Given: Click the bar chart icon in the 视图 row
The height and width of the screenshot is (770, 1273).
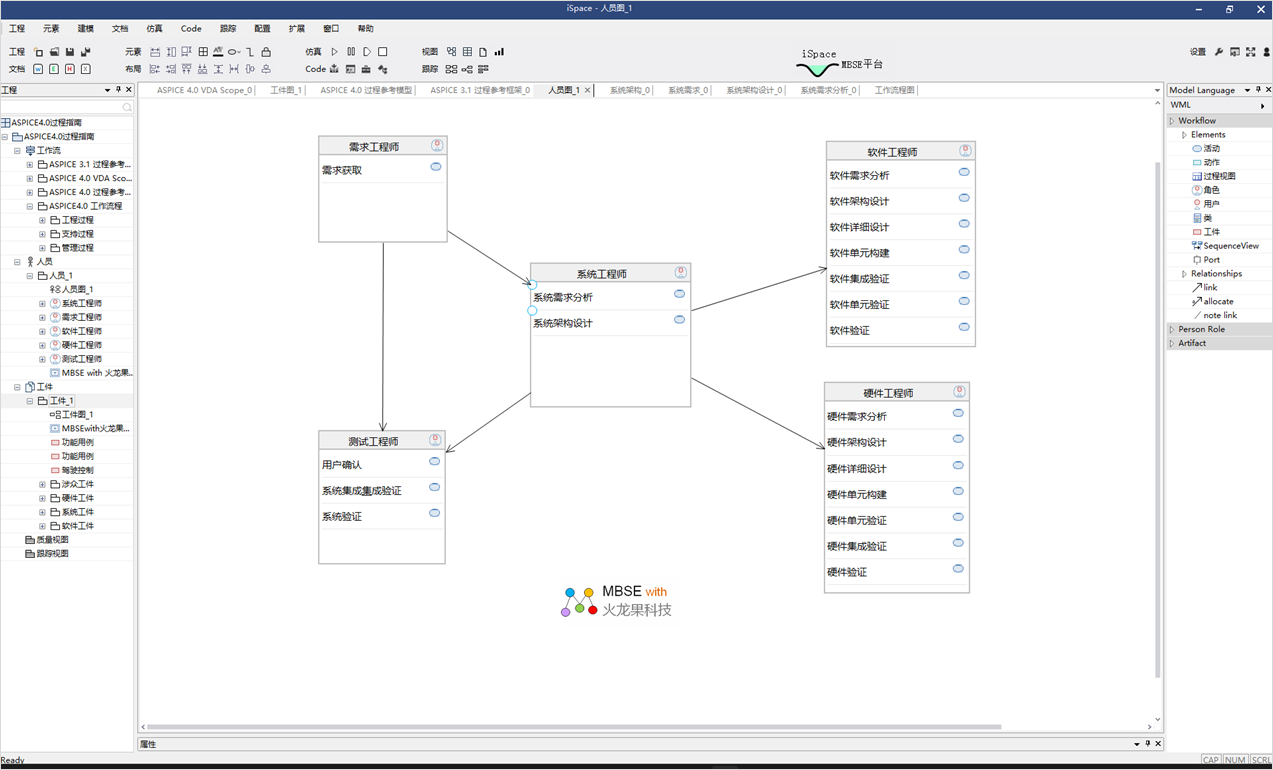Looking at the screenshot, I should coord(499,52).
